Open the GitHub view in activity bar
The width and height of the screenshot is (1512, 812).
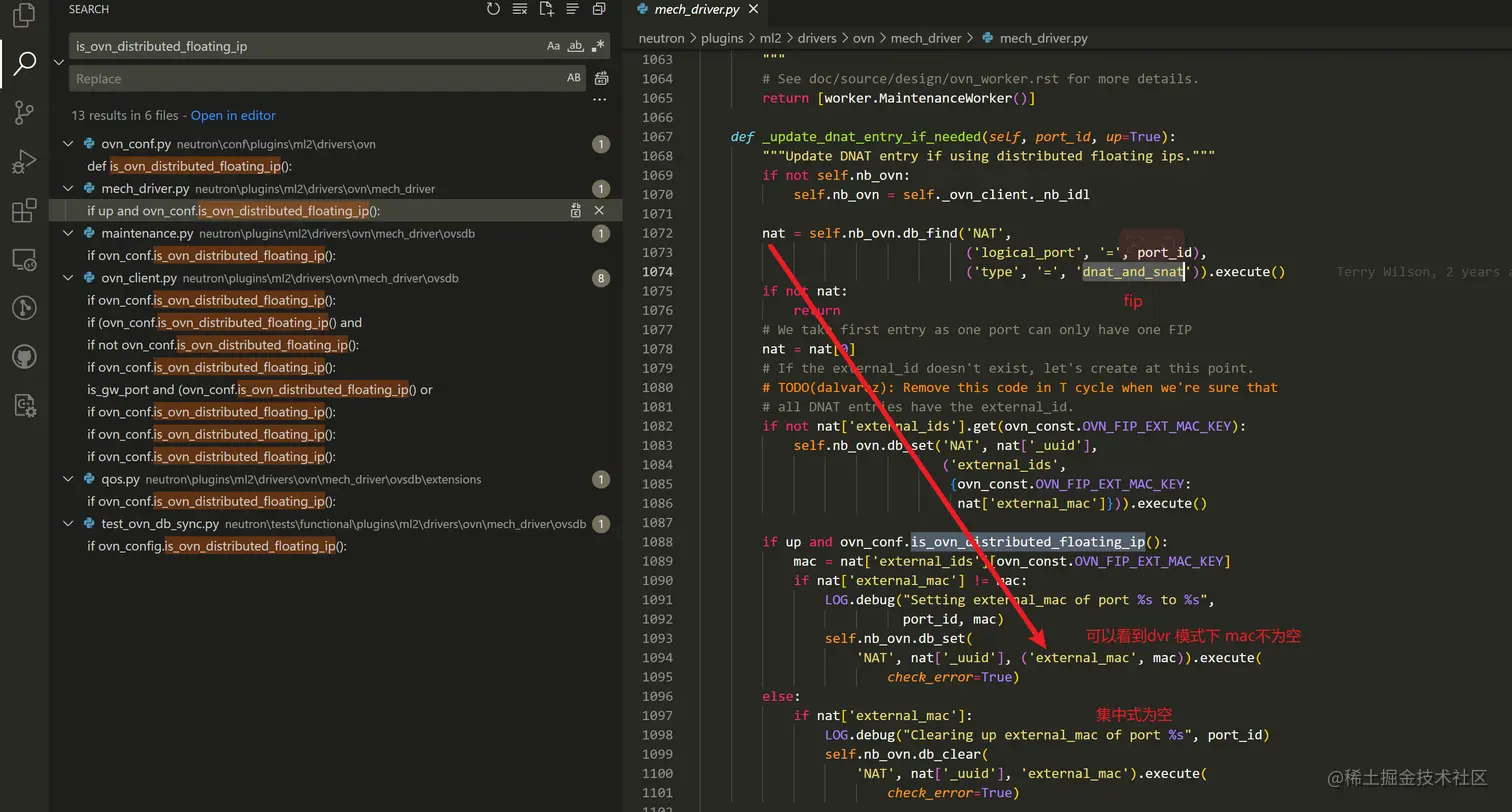(x=24, y=356)
